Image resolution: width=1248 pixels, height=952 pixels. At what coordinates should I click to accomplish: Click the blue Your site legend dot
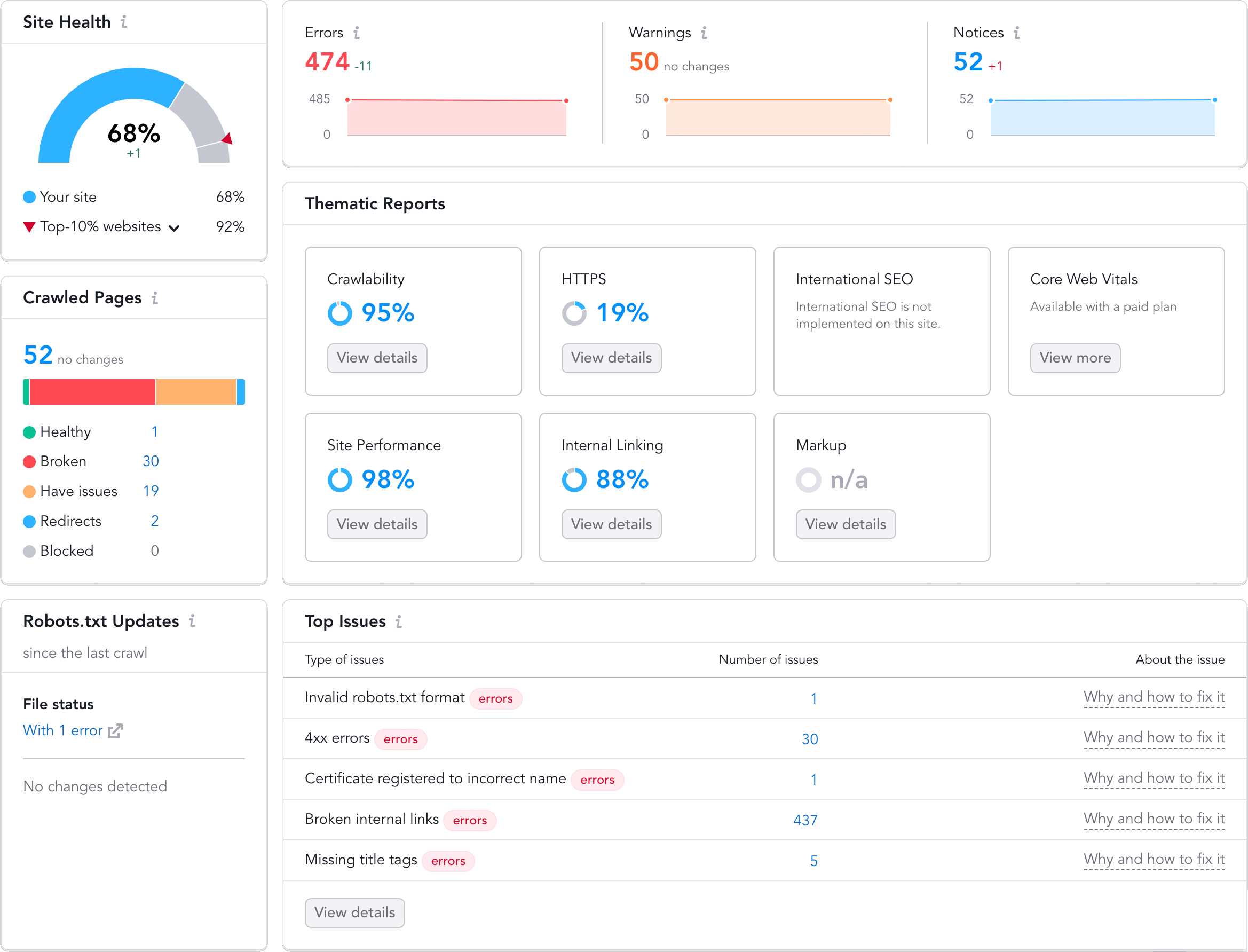(29, 197)
